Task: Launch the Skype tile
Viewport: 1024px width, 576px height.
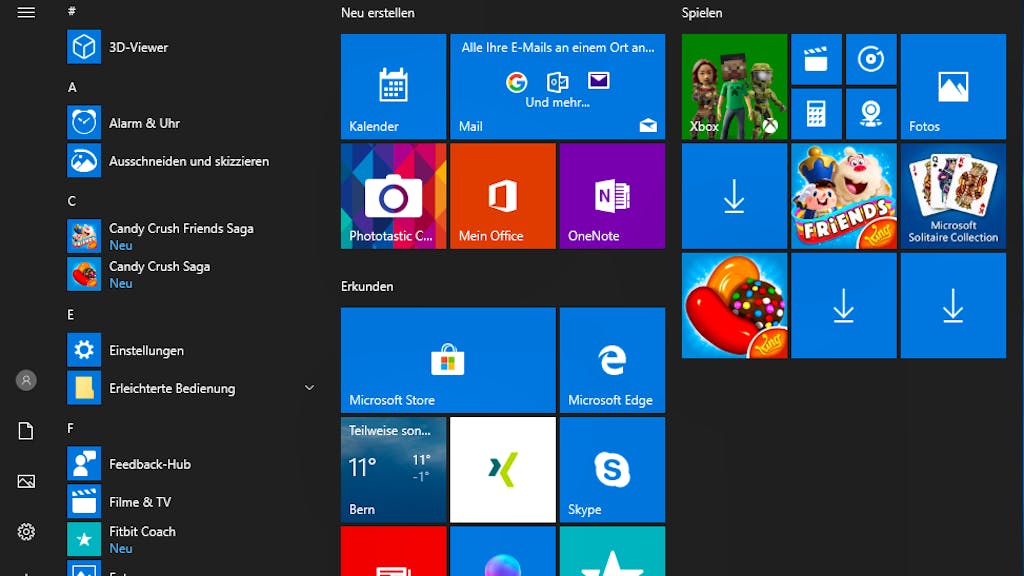Action: (x=613, y=470)
